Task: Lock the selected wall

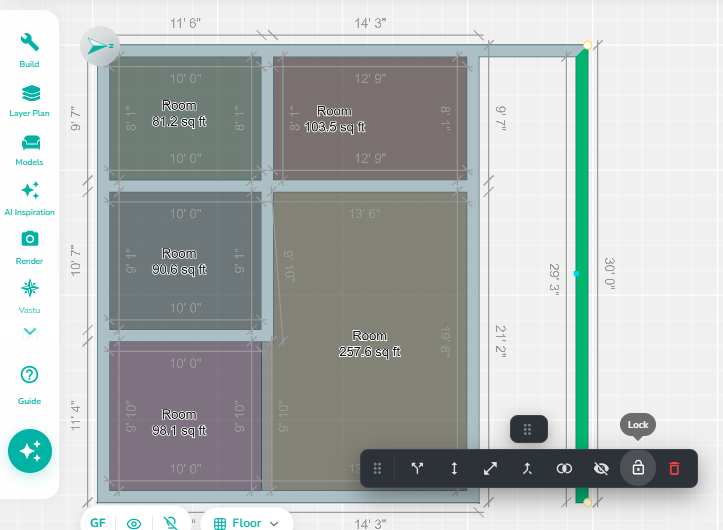Action: (x=638, y=468)
